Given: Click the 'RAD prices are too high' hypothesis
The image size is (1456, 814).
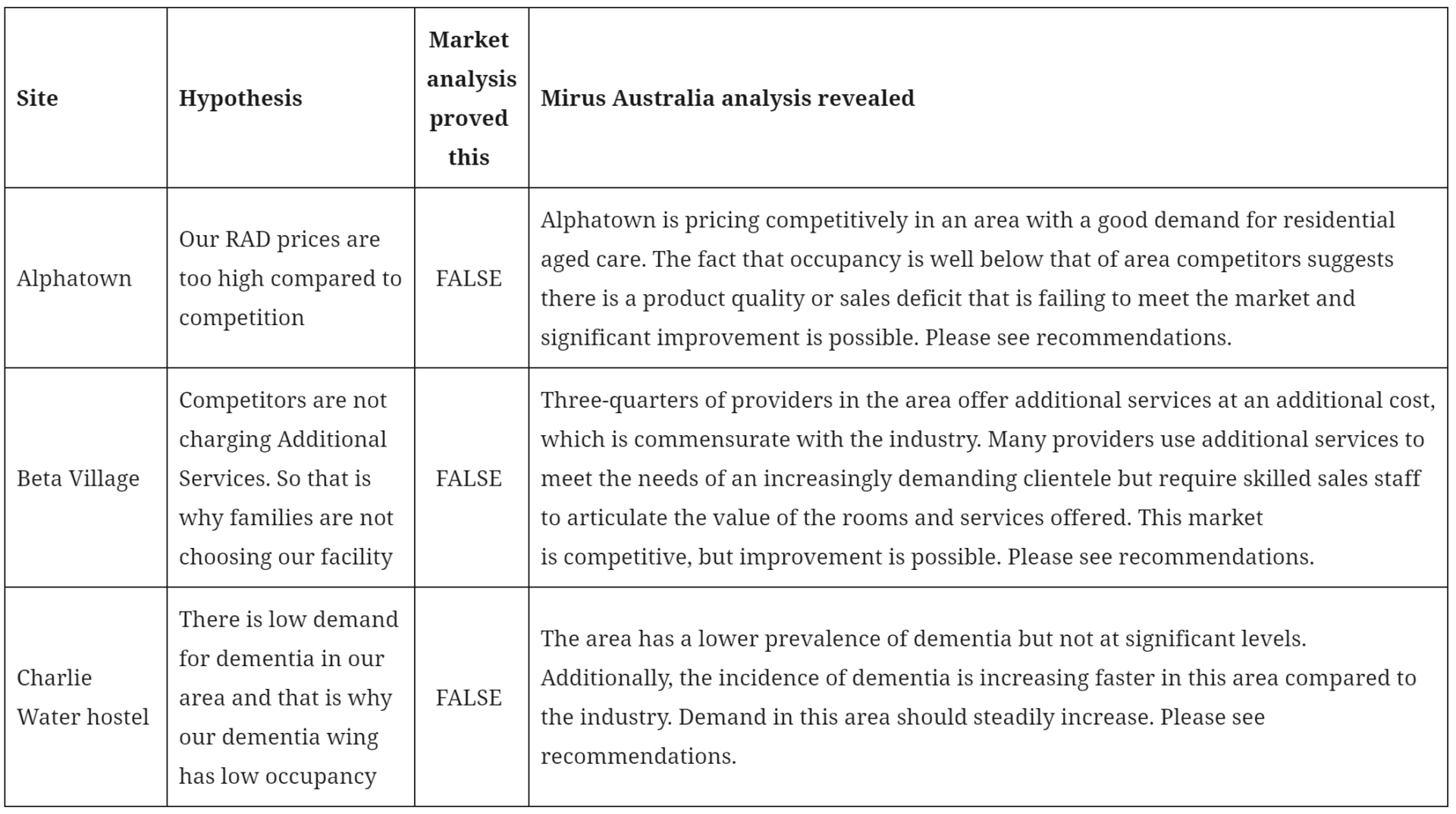Looking at the screenshot, I should click(290, 278).
